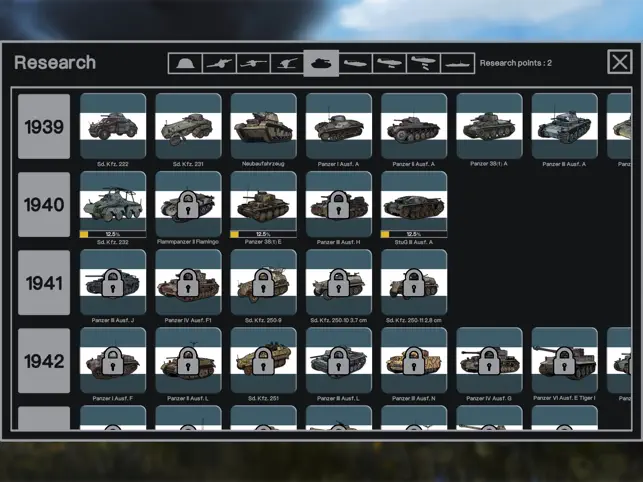Select the anti-tank gun research tab
This screenshot has height=482, width=643.
253,64
